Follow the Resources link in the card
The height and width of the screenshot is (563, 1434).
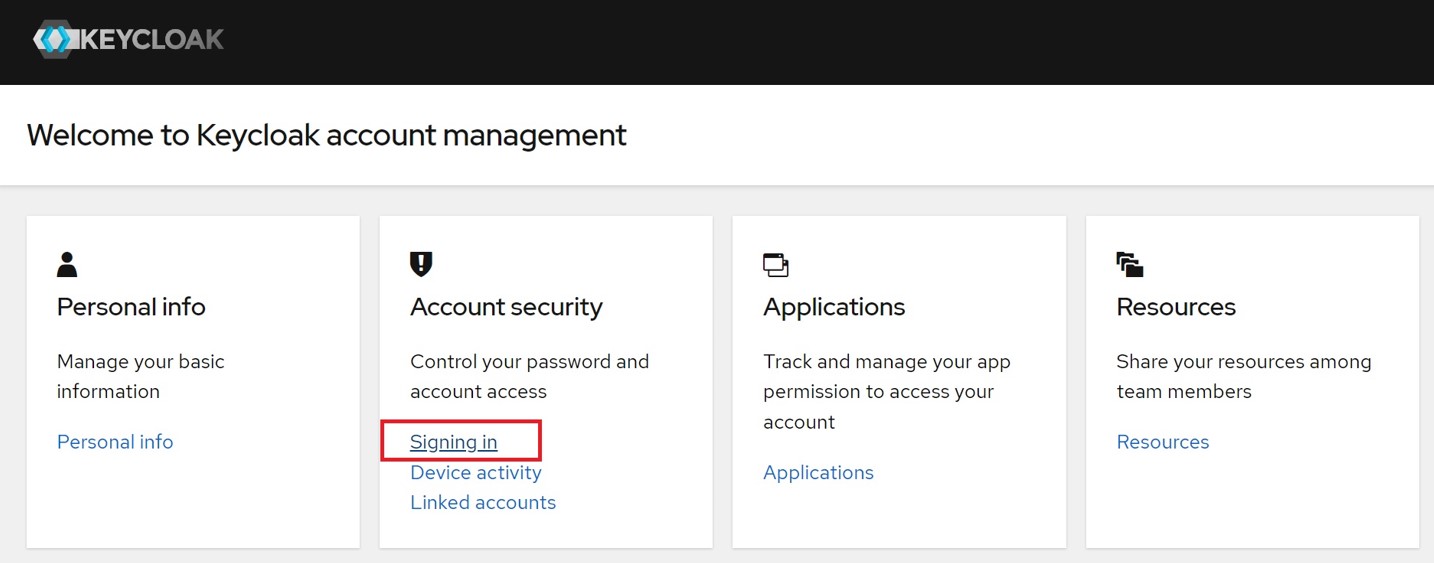(1162, 442)
